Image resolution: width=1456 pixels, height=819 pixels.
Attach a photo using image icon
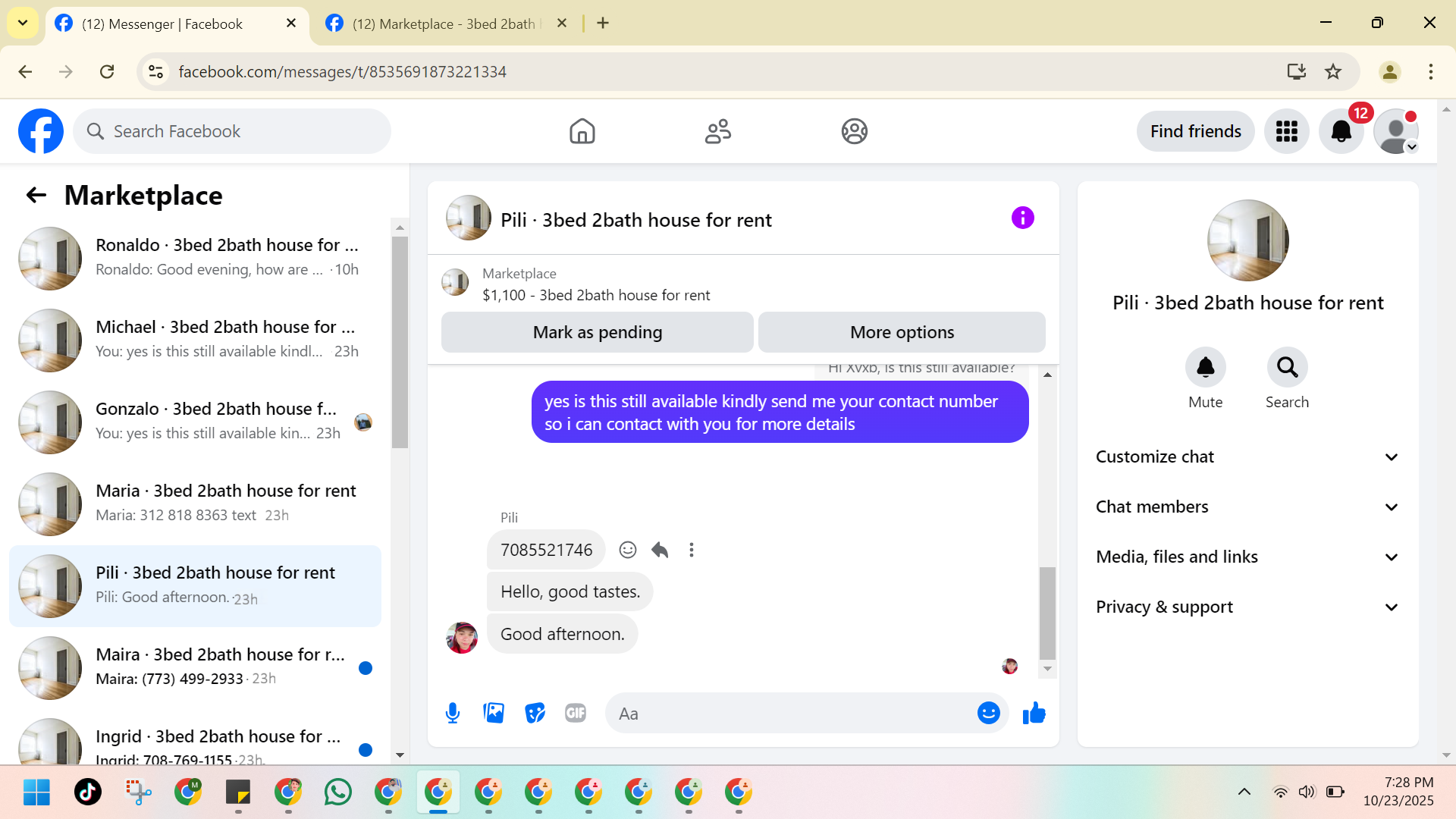[494, 714]
